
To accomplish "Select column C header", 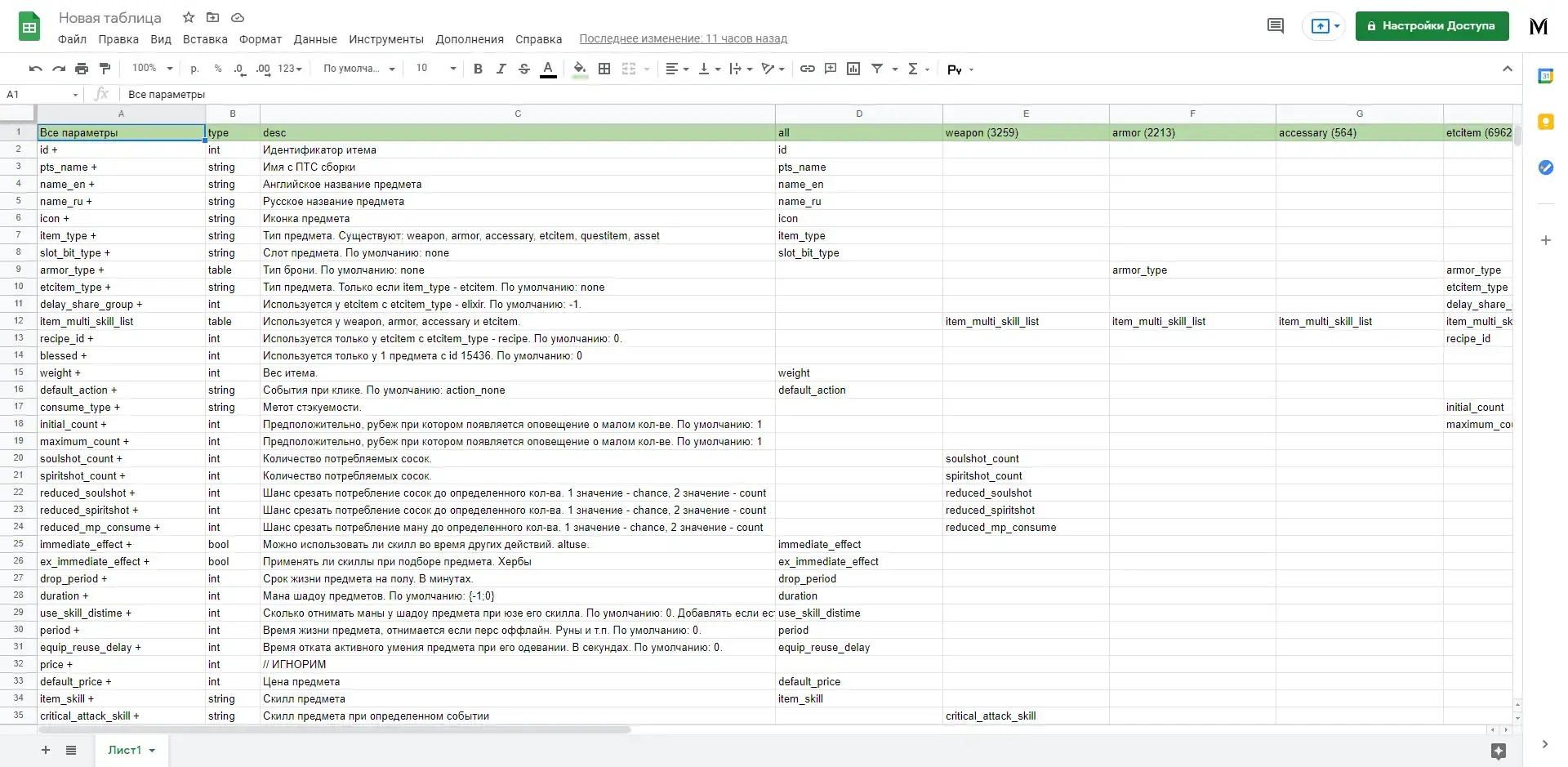I will (518, 114).
